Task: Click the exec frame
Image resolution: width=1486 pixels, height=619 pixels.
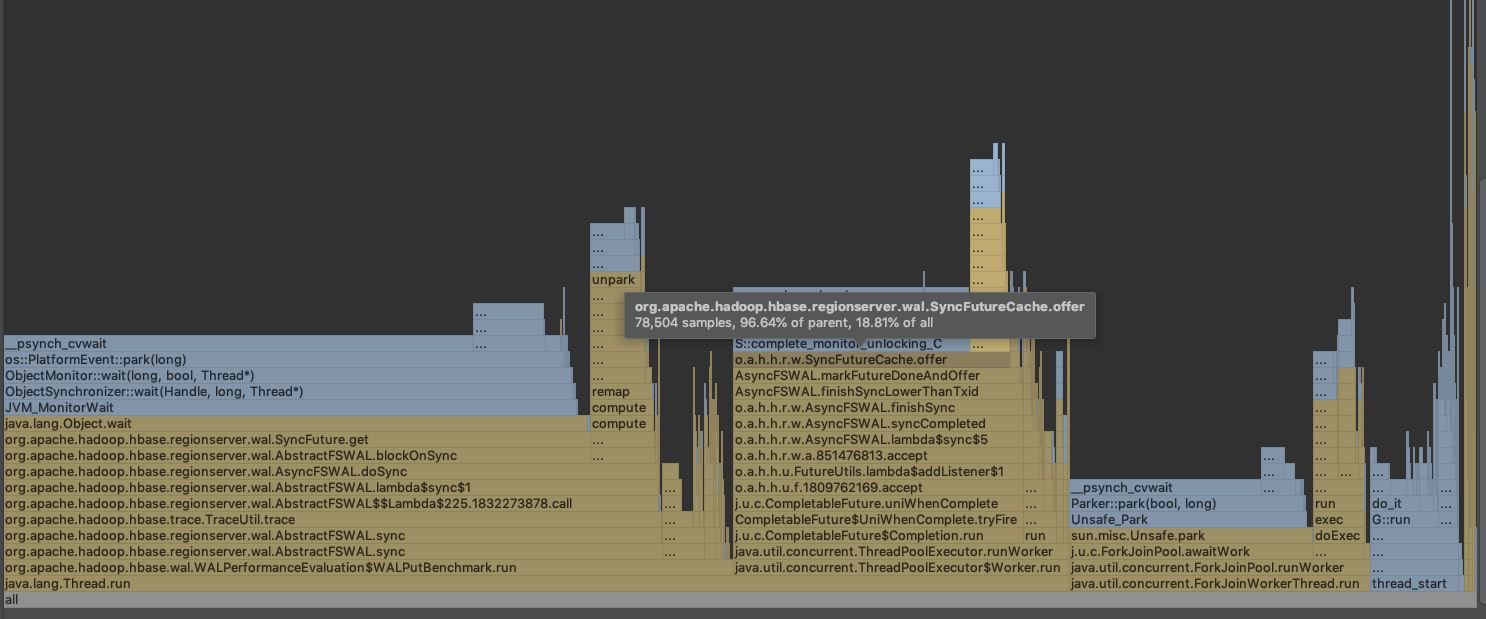Action: (1337, 519)
